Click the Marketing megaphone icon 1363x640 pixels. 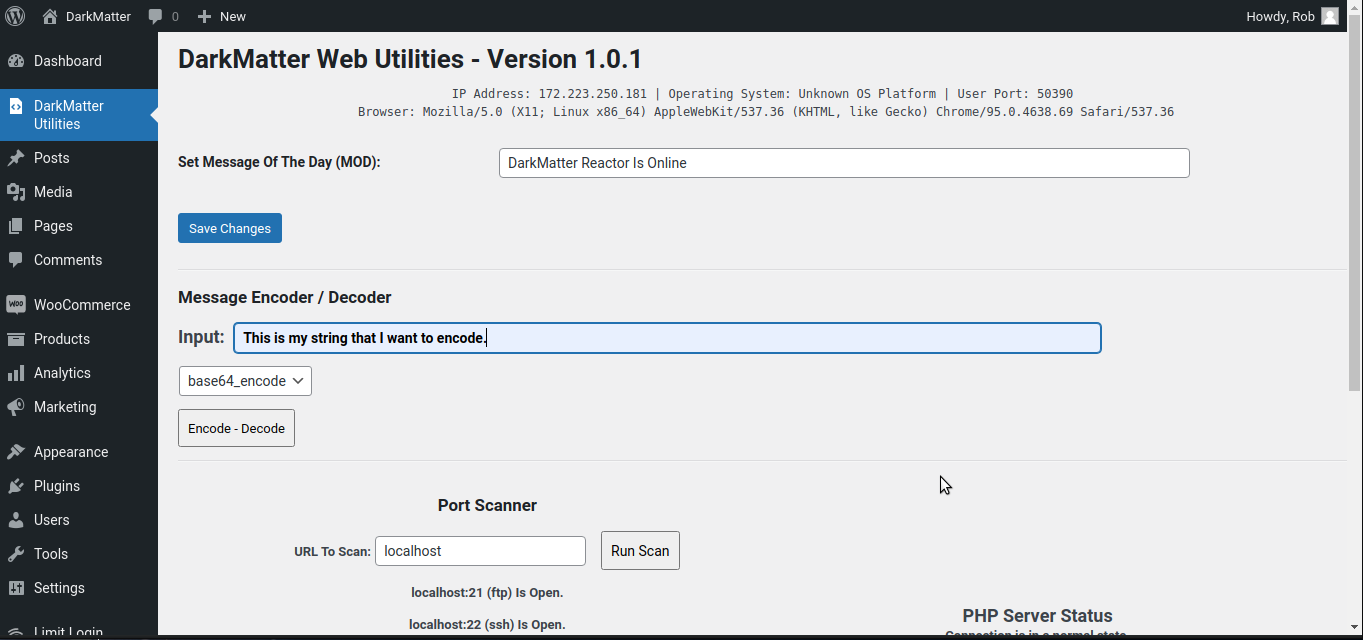tap(15, 407)
